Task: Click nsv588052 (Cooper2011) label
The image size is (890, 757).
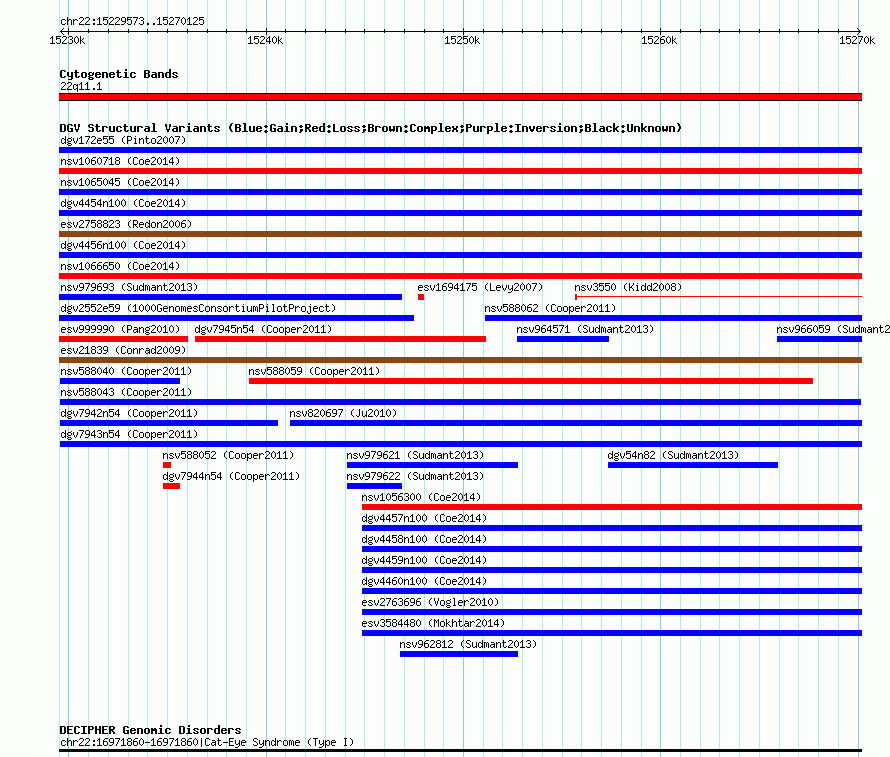Action: (228, 455)
